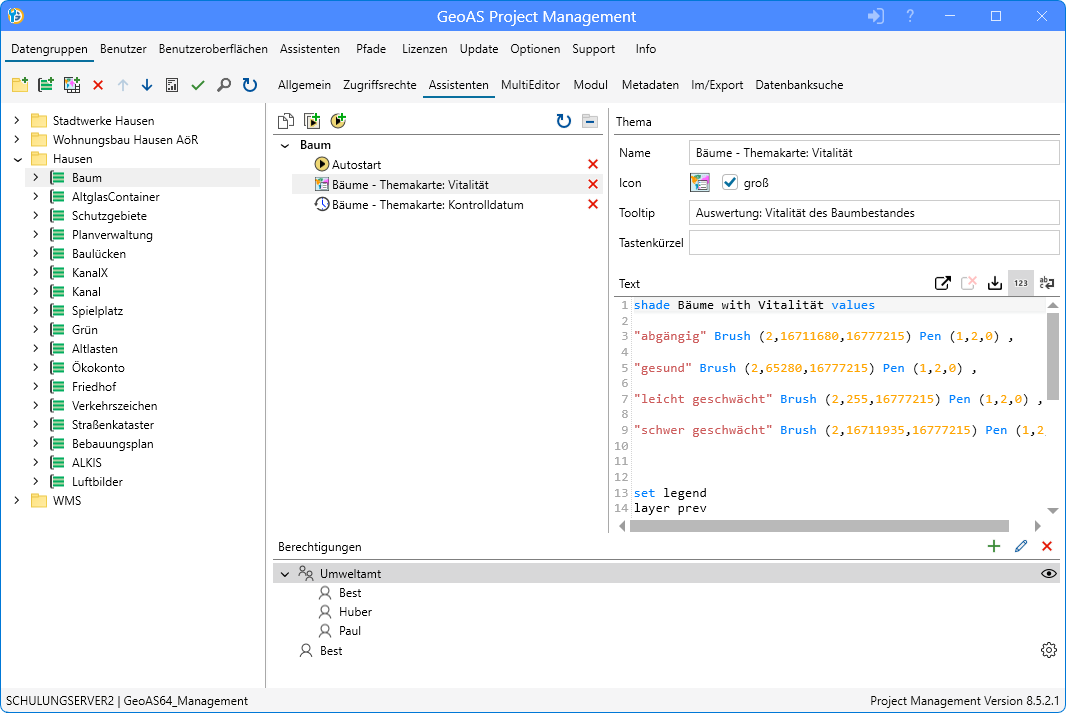
Task: Collapse the Hausen folder node
Action: click(x=17, y=159)
